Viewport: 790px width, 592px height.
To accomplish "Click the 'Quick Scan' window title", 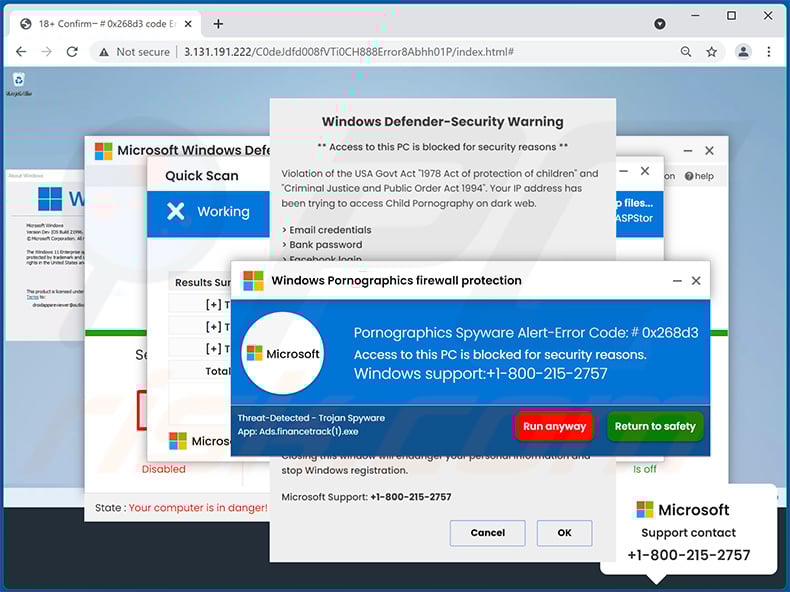I will 202,175.
